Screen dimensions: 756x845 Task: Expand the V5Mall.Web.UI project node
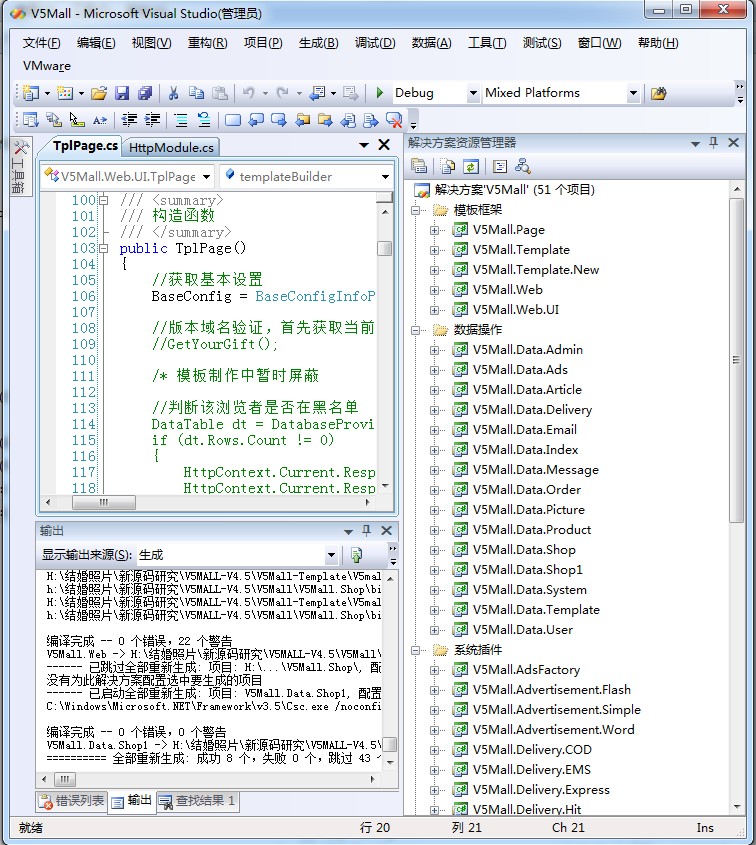[x=434, y=310]
